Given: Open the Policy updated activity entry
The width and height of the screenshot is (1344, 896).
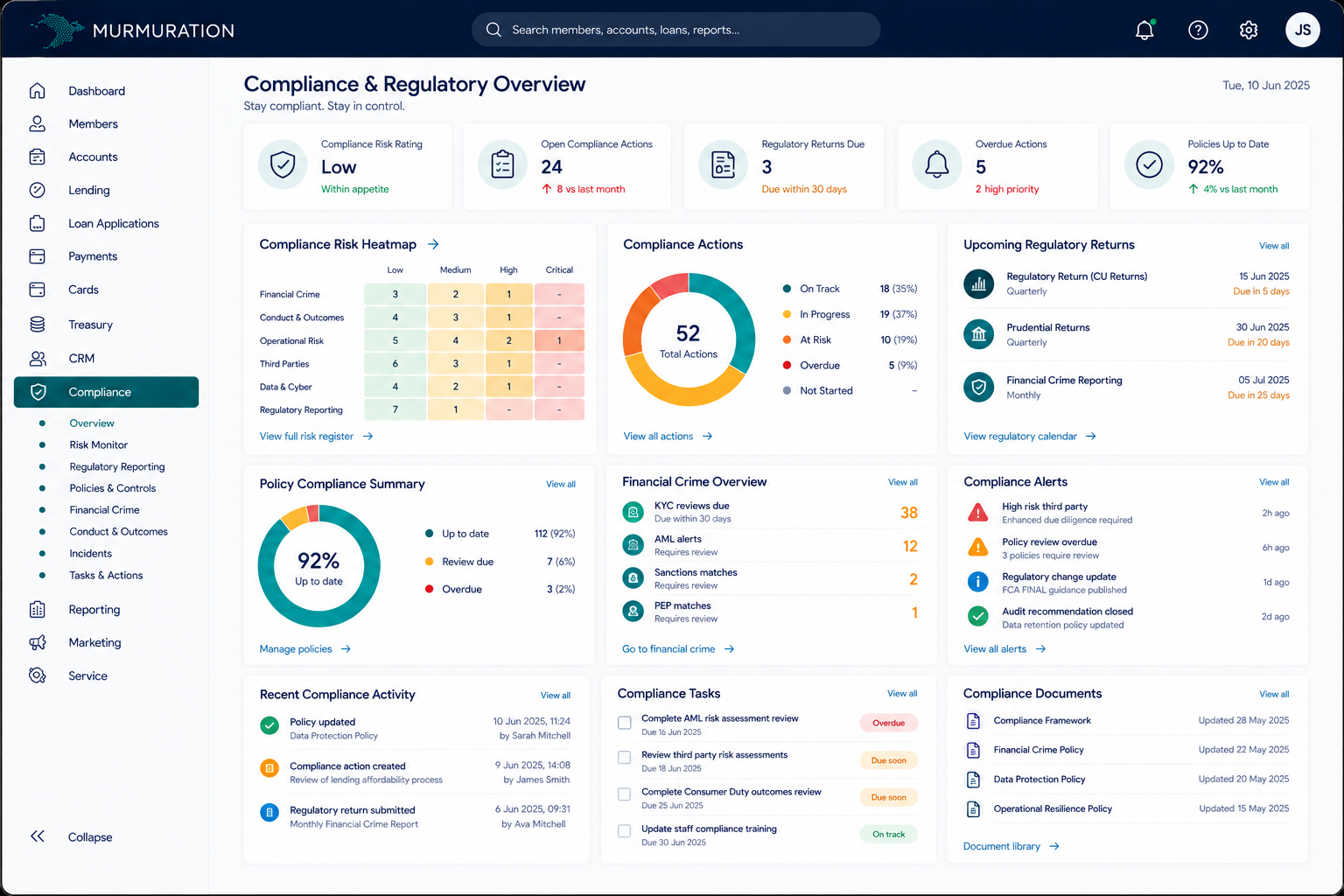Looking at the screenshot, I should point(415,728).
